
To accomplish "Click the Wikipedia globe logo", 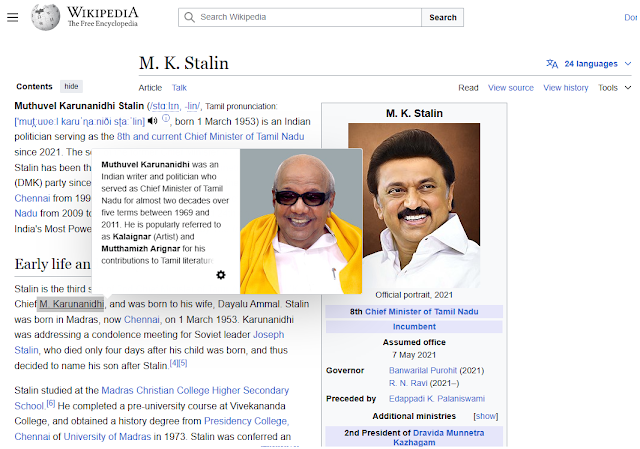I will (x=46, y=17).
